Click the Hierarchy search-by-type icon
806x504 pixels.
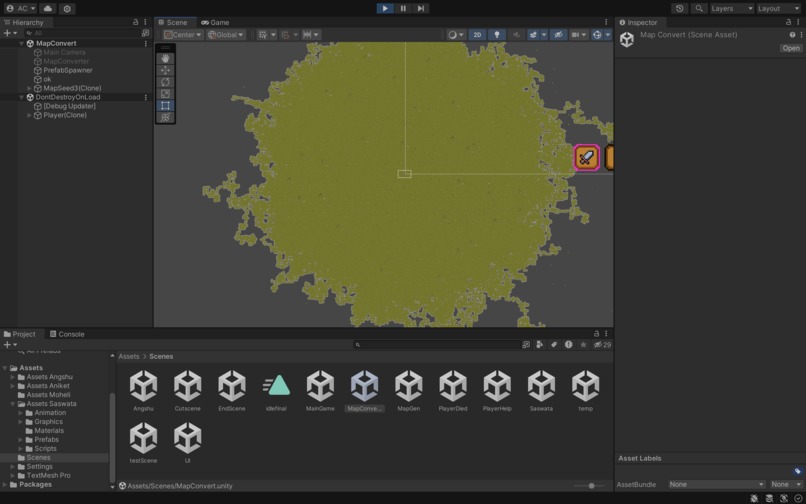(x=145, y=33)
